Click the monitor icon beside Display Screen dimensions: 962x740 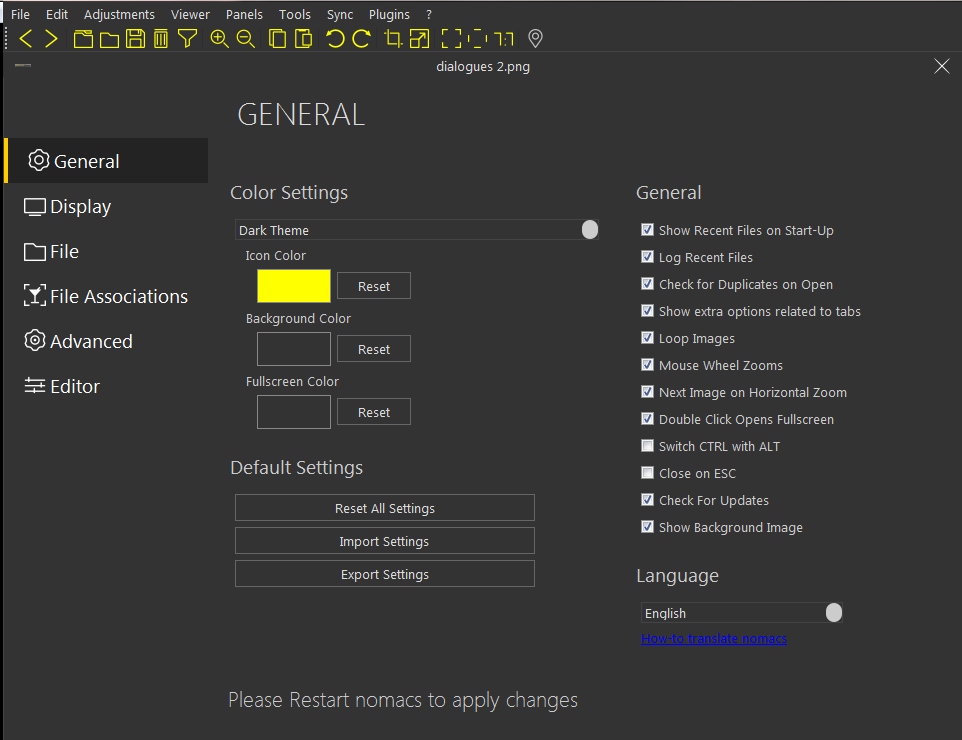click(34, 207)
